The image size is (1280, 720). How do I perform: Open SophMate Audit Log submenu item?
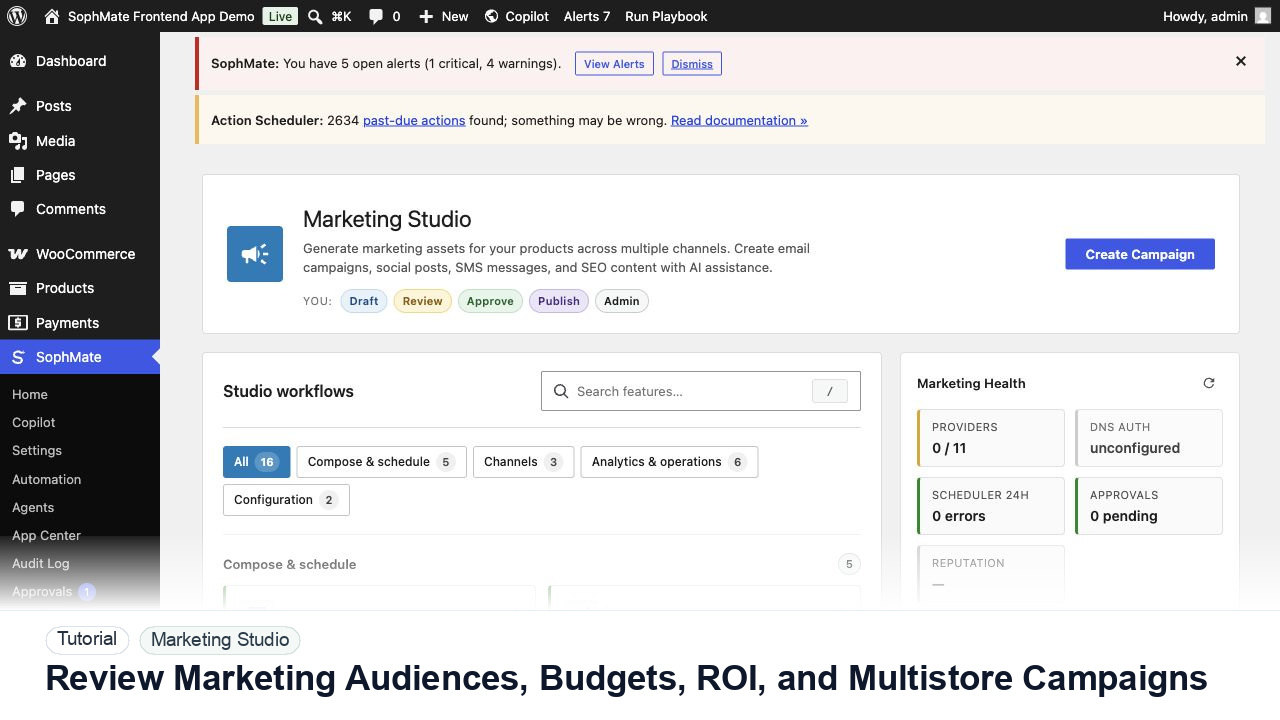[x=41, y=563]
